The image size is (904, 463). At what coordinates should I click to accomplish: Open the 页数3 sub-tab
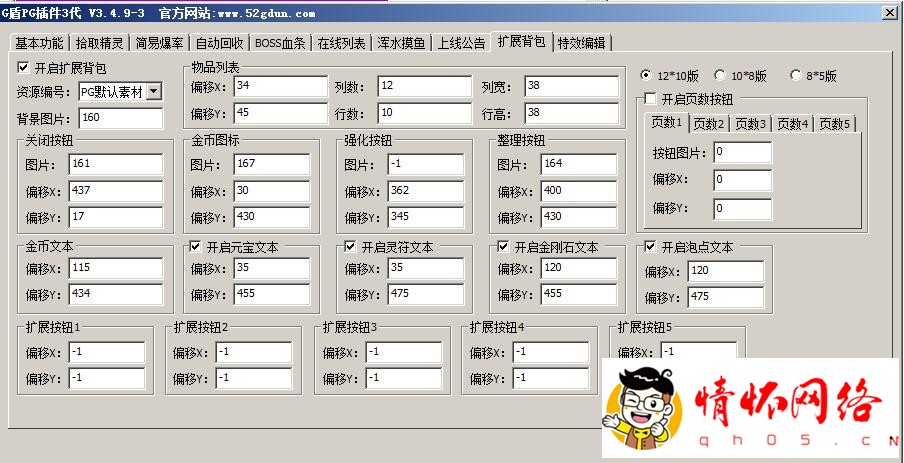coord(751,124)
